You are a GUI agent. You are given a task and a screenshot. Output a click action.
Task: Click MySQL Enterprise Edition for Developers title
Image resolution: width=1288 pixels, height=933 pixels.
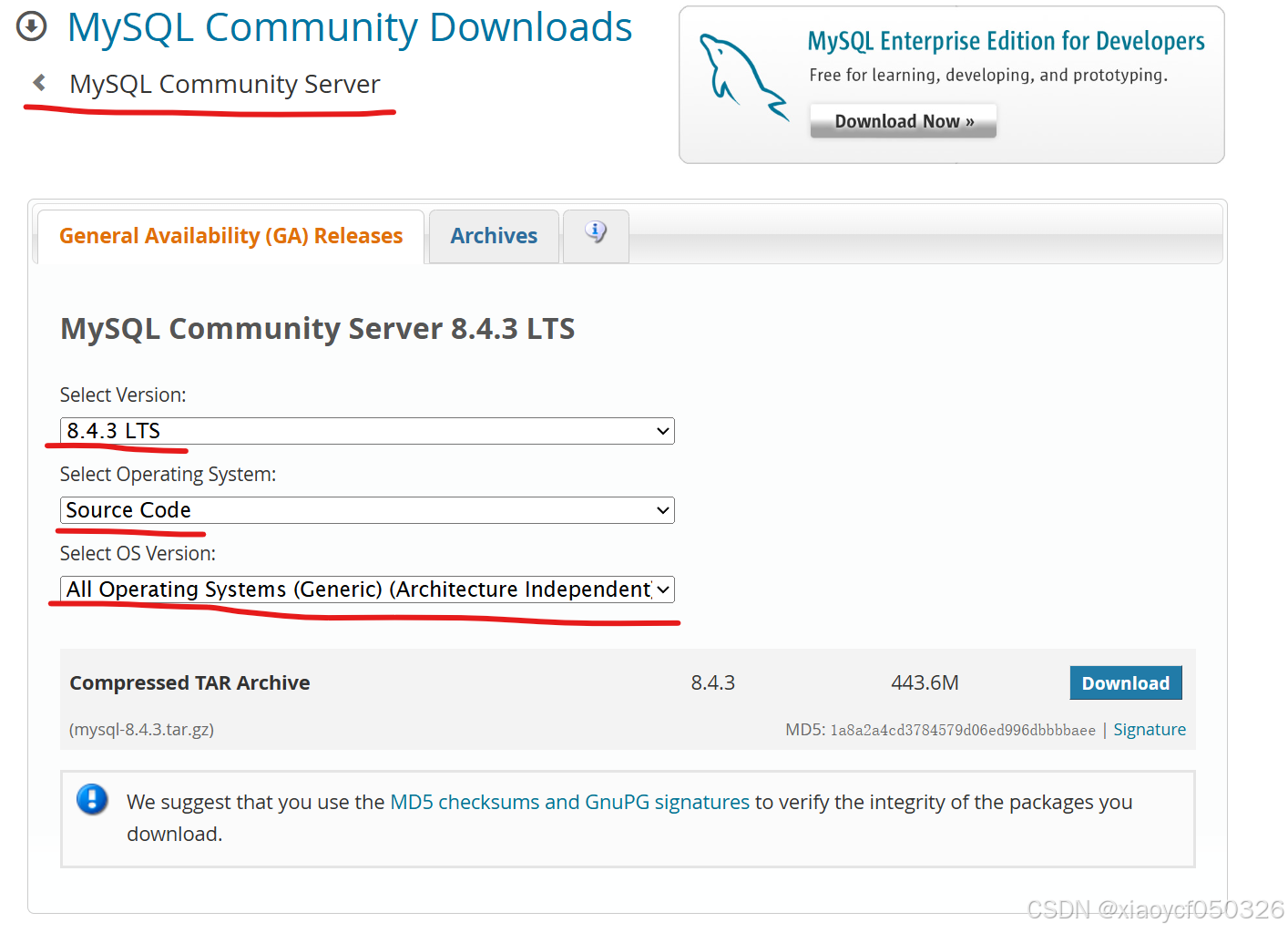(1006, 41)
